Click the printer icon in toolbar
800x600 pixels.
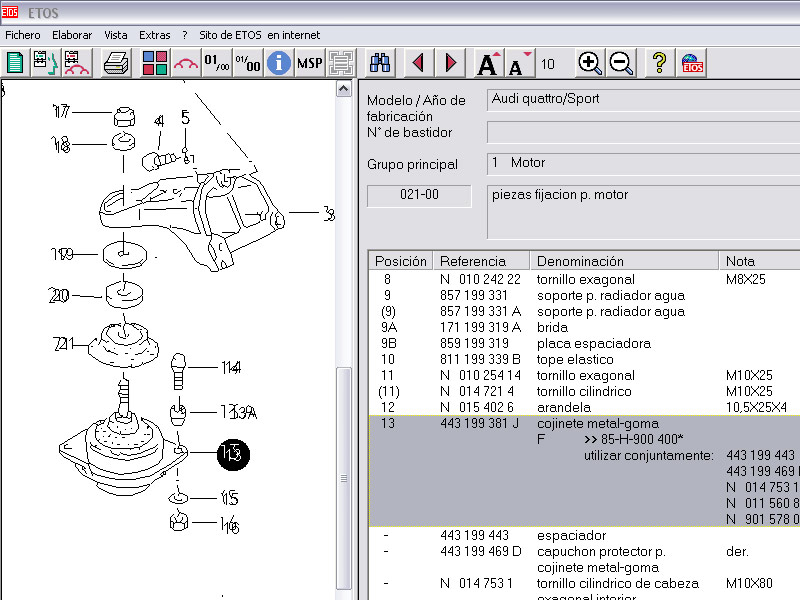(x=117, y=63)
